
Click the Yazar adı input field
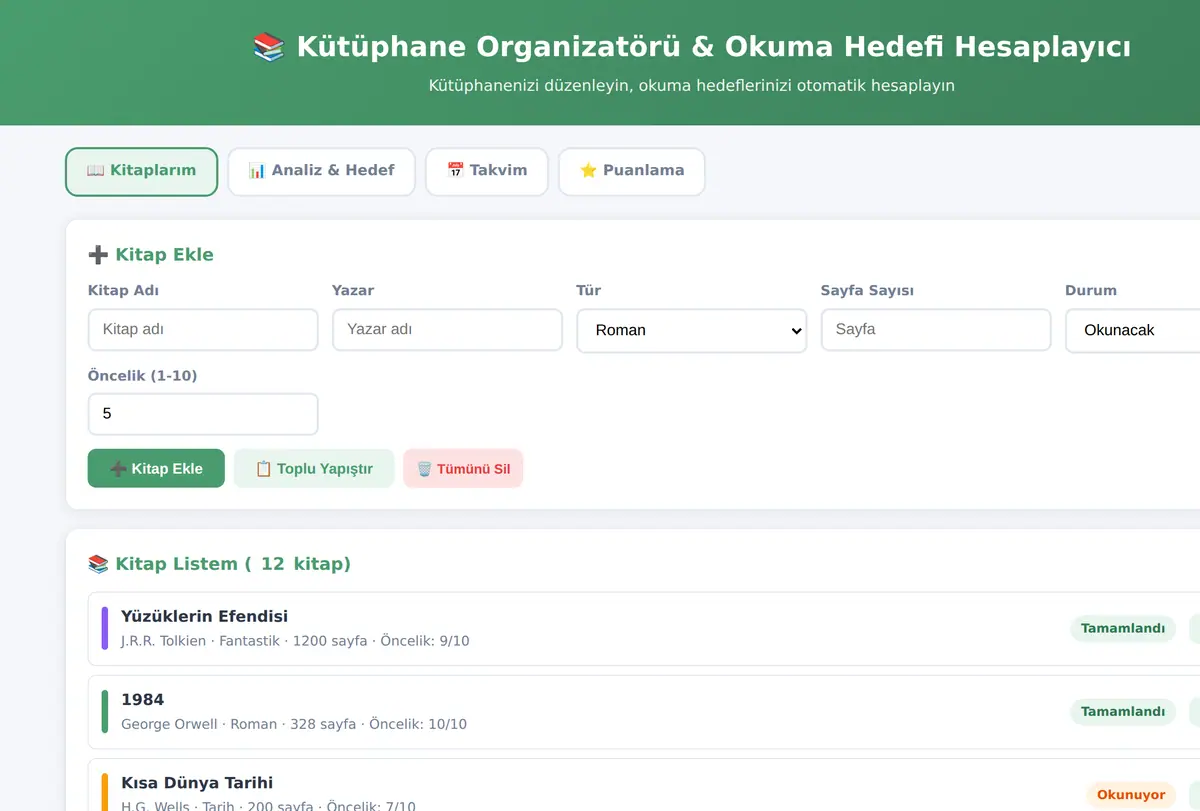tap(447, 329)
